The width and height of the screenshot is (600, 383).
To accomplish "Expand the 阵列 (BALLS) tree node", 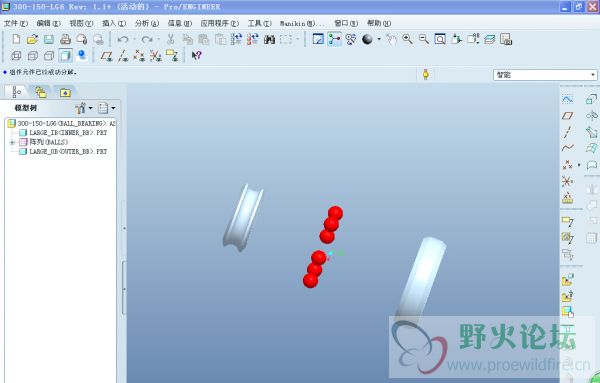I will 12,142.
